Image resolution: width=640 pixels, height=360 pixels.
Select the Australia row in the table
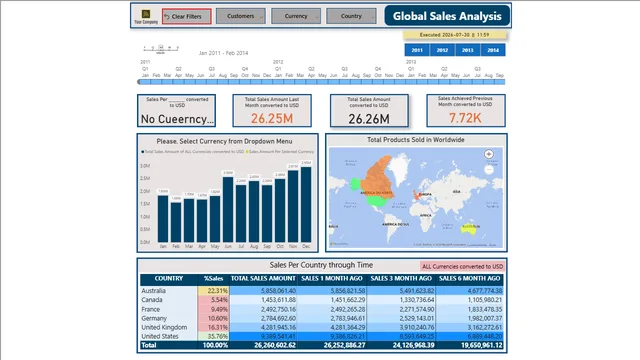[322, 291]
